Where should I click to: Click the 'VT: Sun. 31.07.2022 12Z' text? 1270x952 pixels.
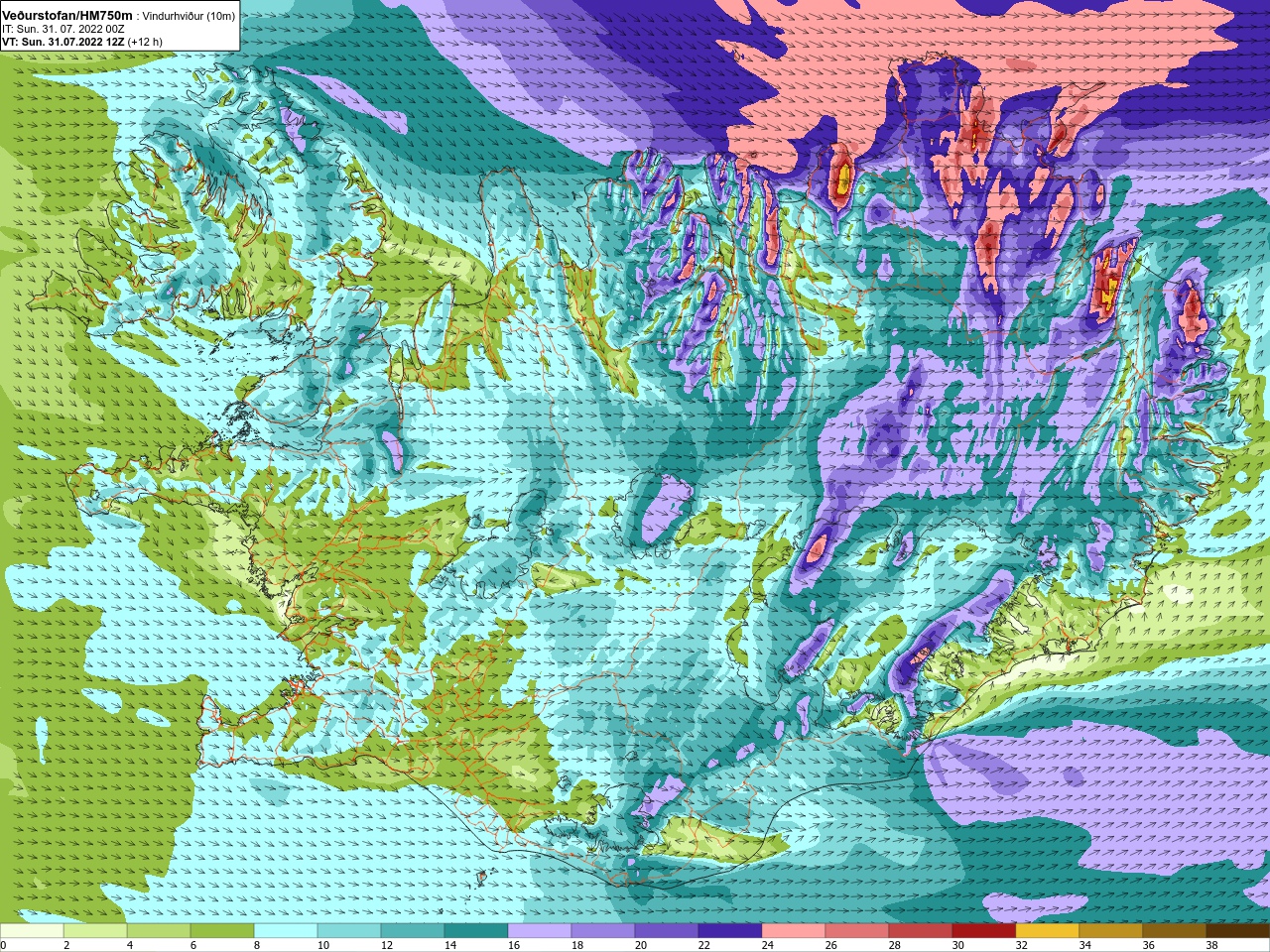pos(63,42)
